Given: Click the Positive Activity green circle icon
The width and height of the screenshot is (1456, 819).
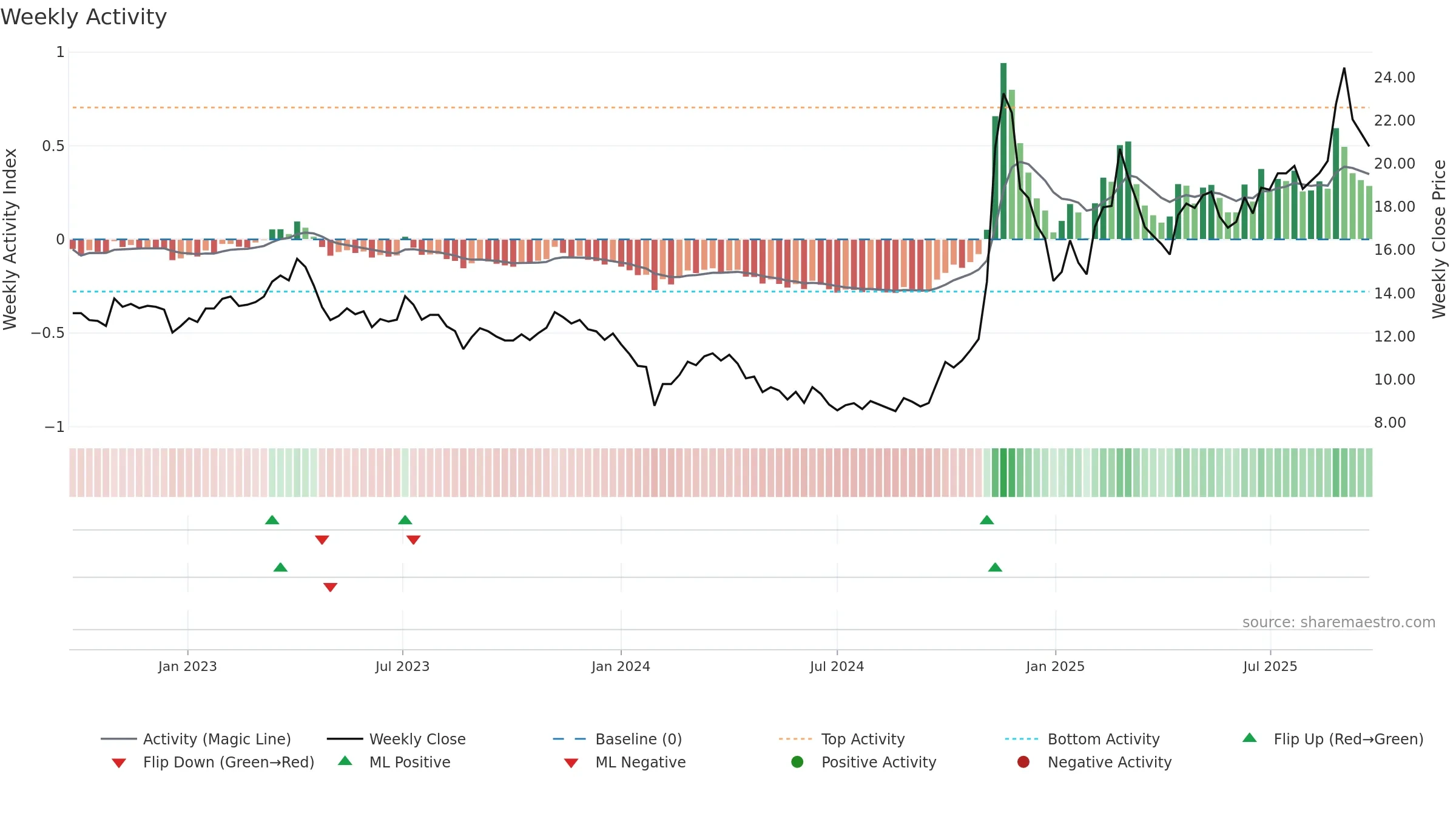Looking at the screenshot, I should point(797,761).
